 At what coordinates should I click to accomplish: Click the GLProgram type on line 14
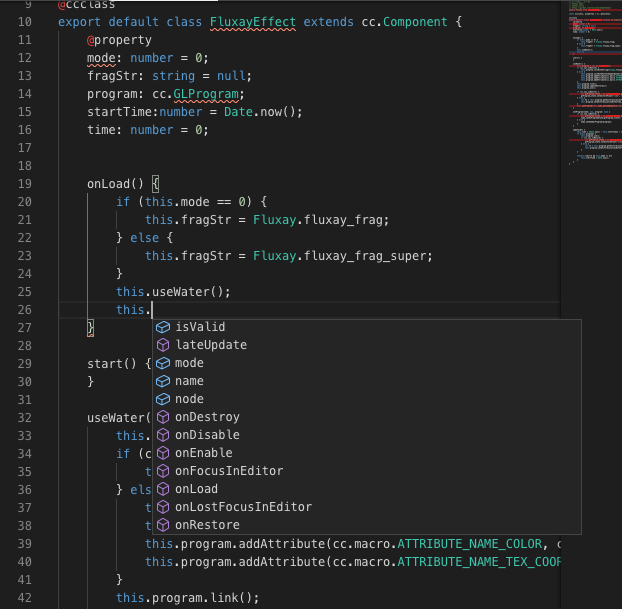pyautogui.click(x=206, y=94)
